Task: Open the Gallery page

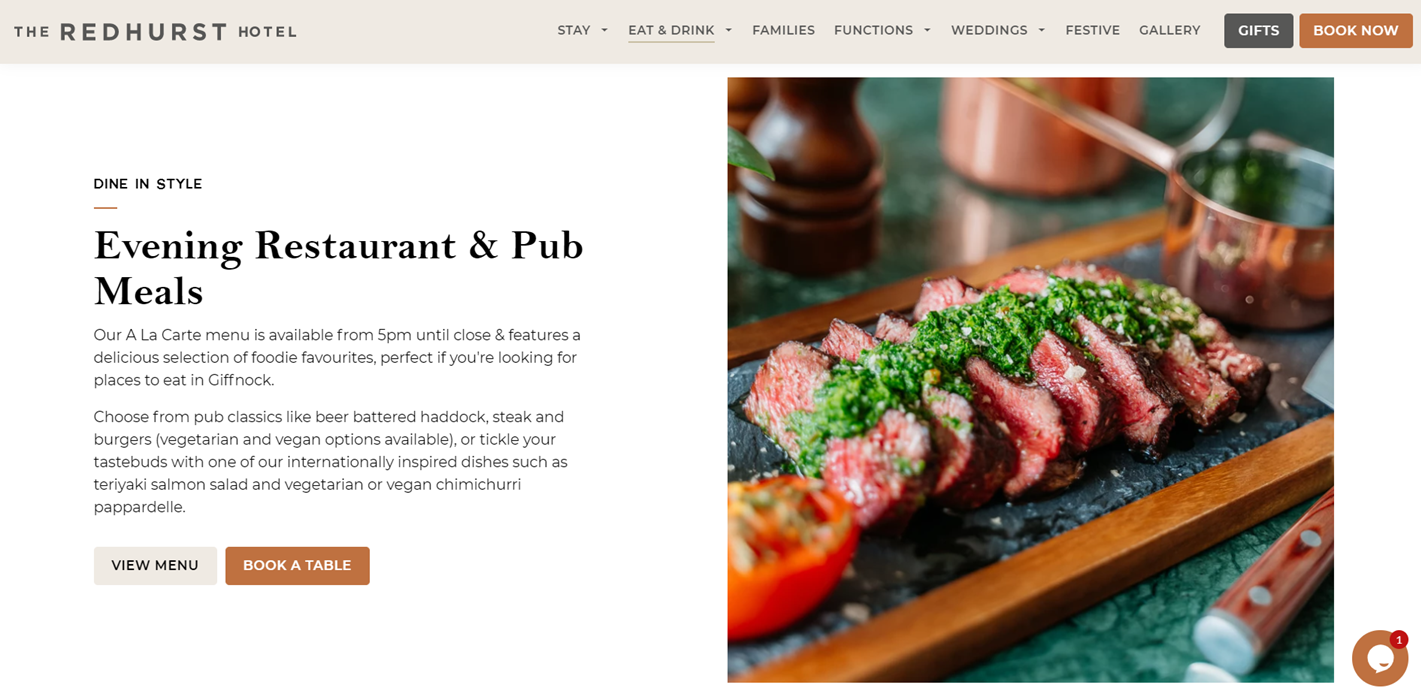Action: click(1169, 31)
